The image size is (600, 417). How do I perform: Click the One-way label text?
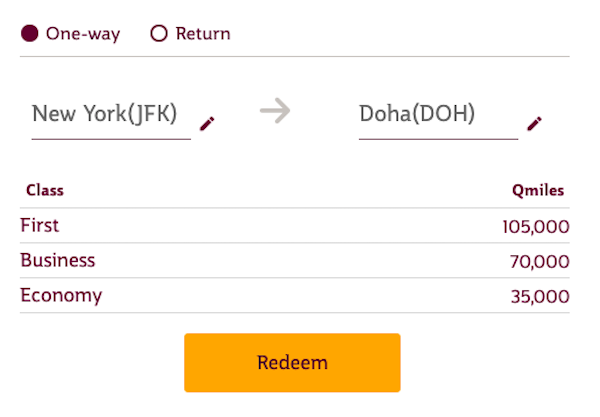pos(82,34)
